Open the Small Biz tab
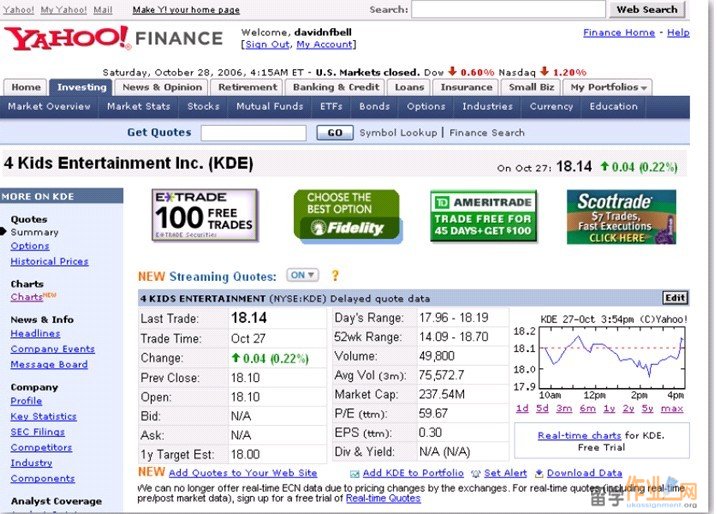Image resolution: width=717 pixels, height=514 pixels. [531, 87]
